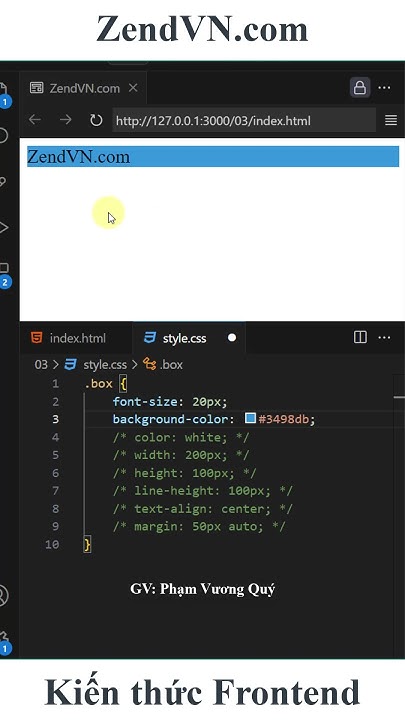This screenshot has width=405, height=720.
Task: Click the background-color property text
Action: (170, 419)
